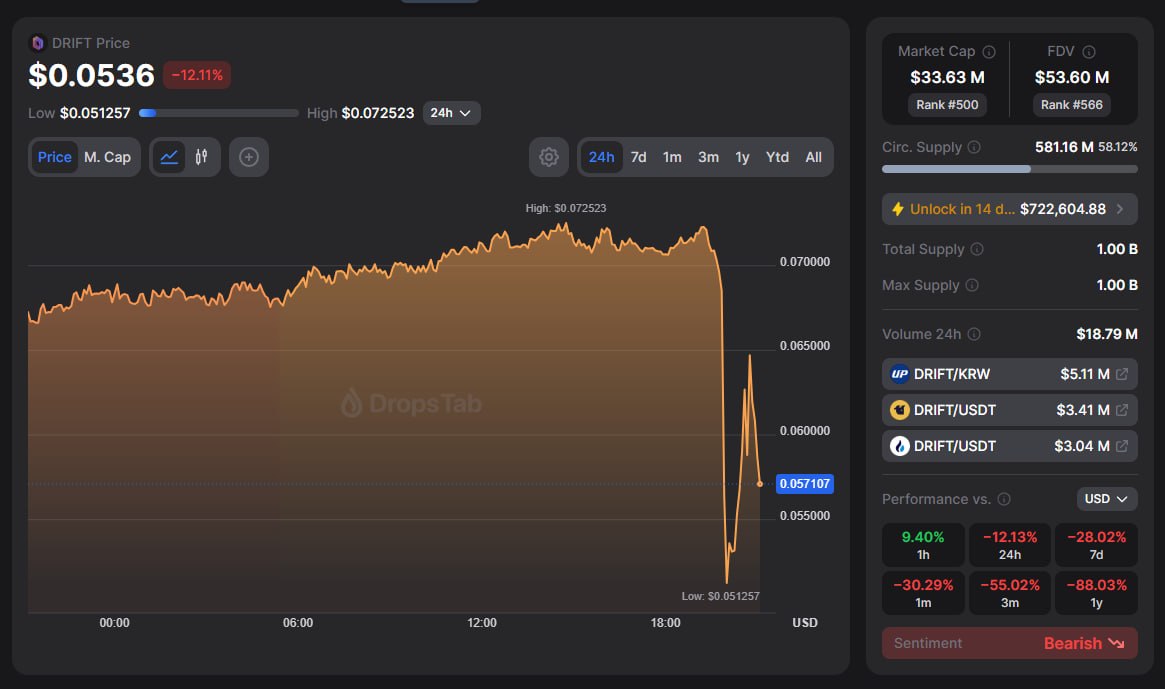Screen dimensions: 1165x689
Task: Click the Low-High price range bar
Action: pos(219,113)
